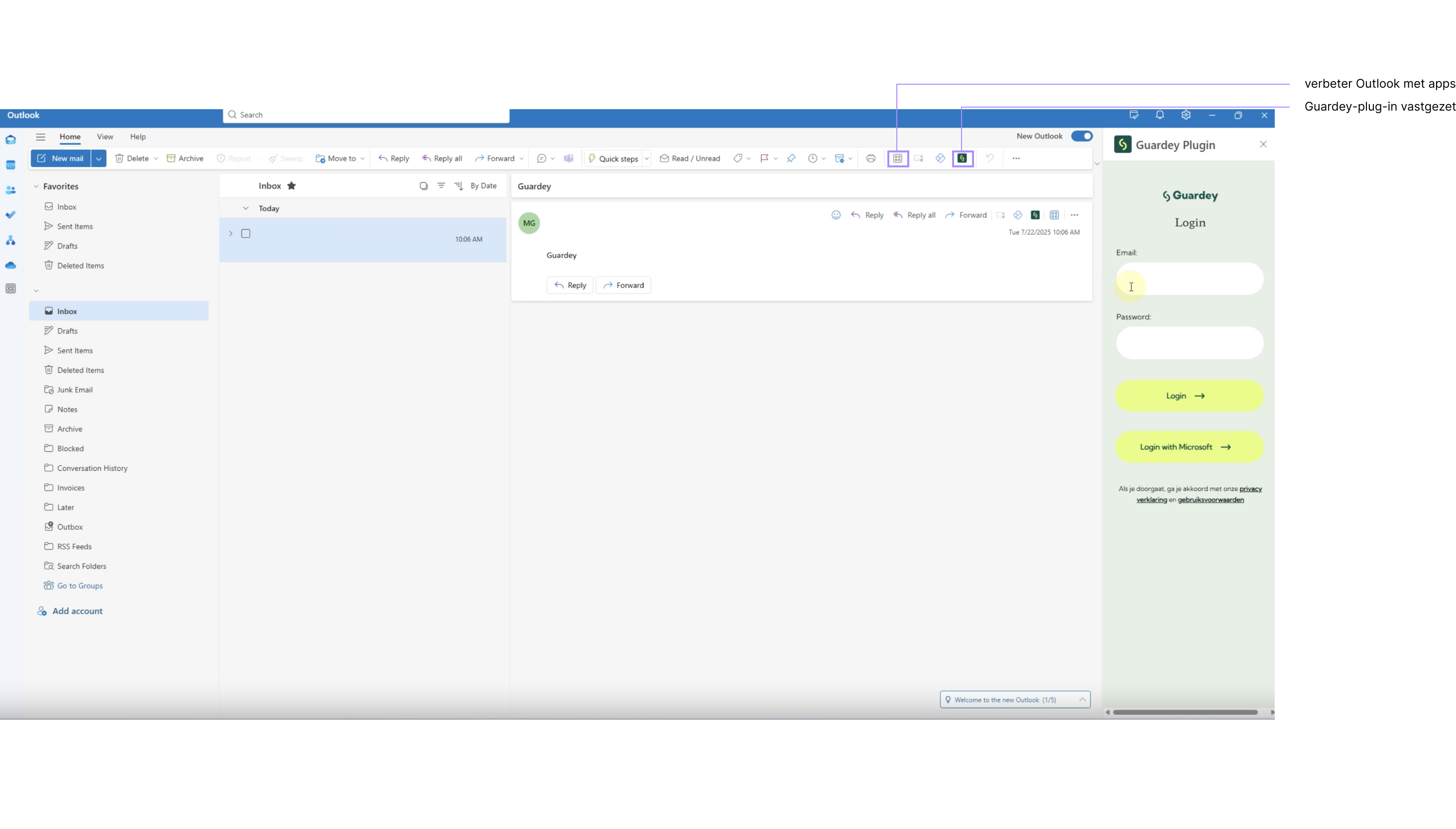Click the Login with Microsoft button
Screen dimensions: 1456x829
click(1189, 447)
